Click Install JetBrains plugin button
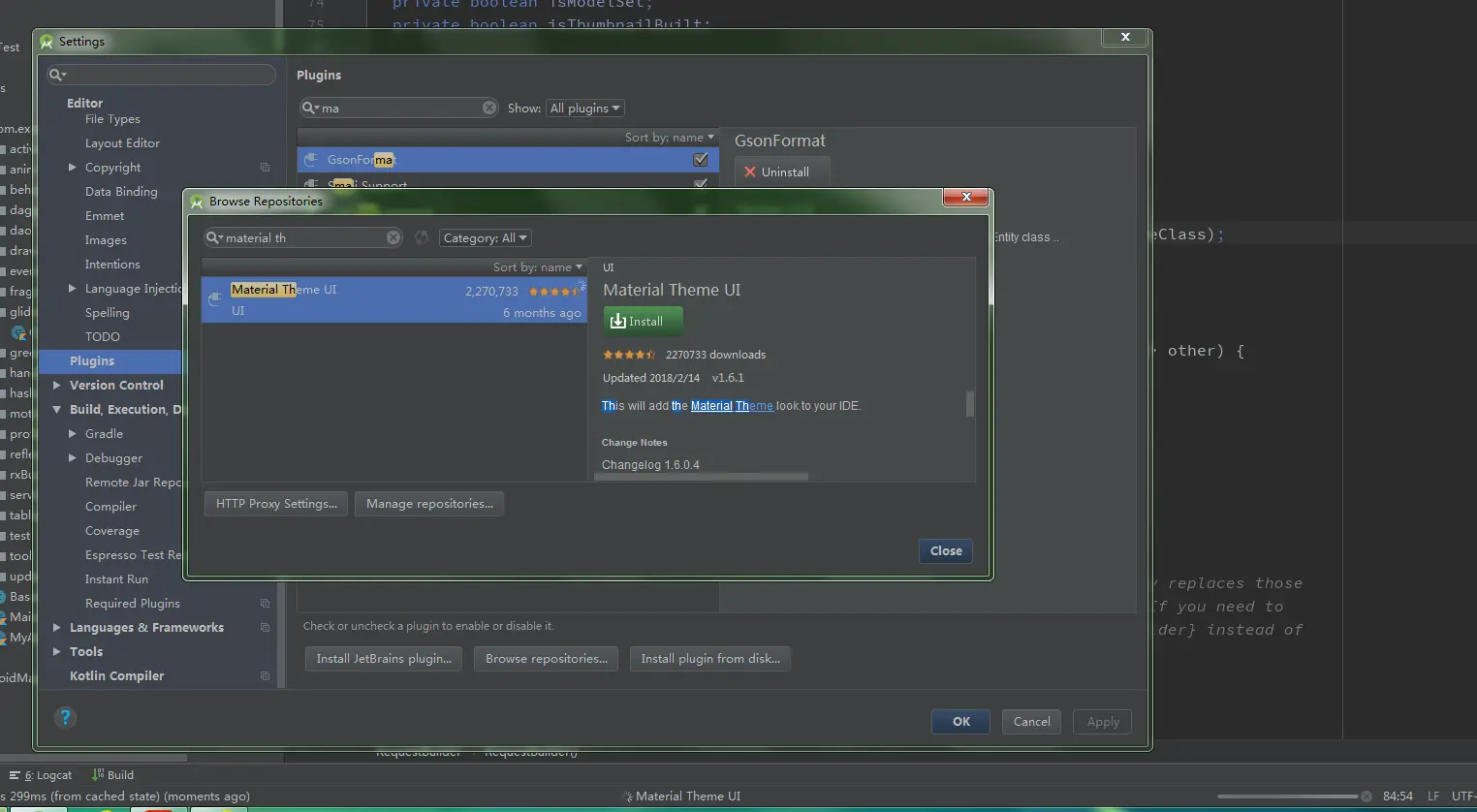1477x812 pixels. (384, 659)
